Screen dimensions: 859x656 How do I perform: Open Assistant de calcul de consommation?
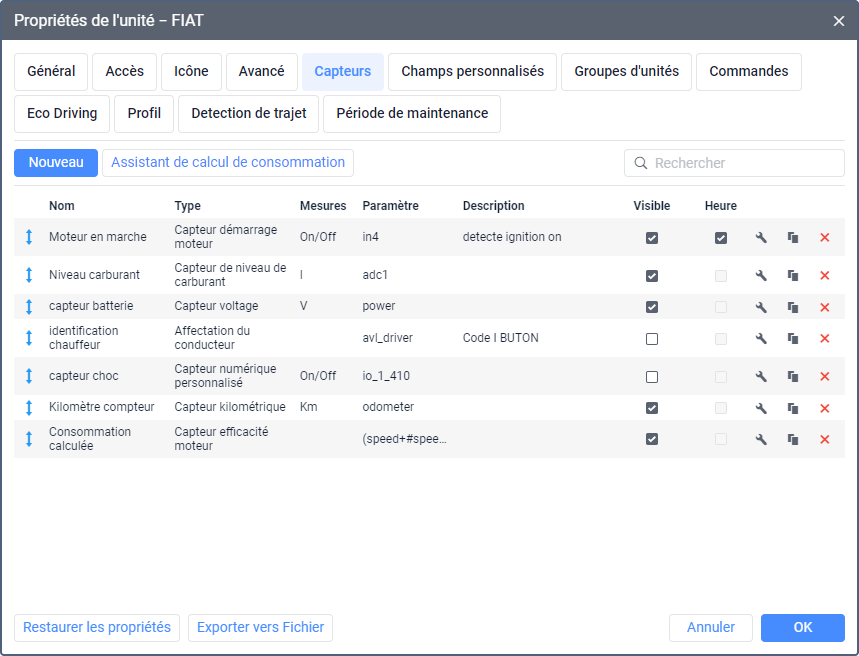(228, 163)
